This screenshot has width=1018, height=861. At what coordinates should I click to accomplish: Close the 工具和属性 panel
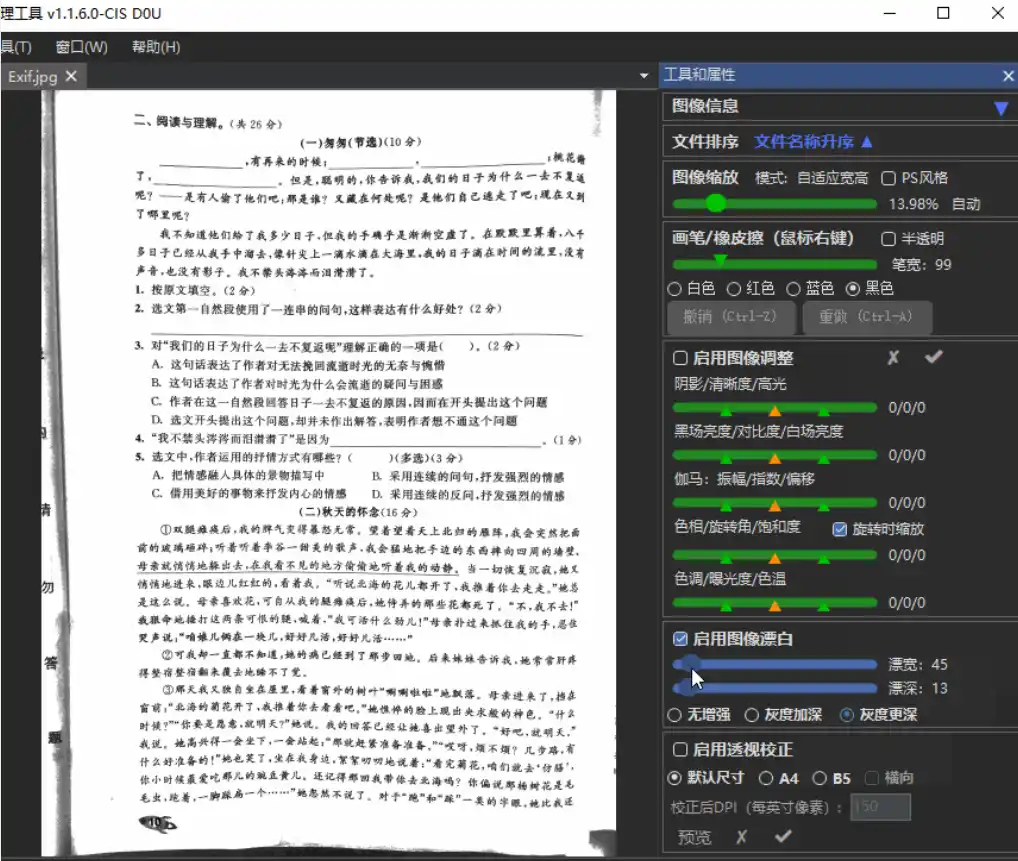[x=1008, y=76]
